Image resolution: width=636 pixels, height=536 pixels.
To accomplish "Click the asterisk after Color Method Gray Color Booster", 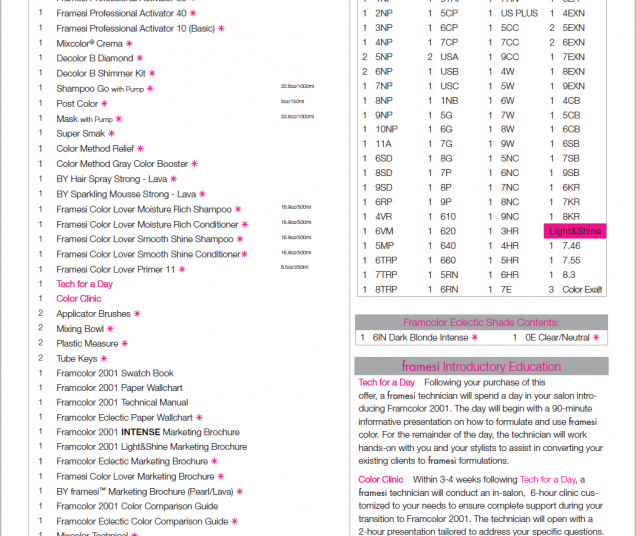I will [195, 164].
